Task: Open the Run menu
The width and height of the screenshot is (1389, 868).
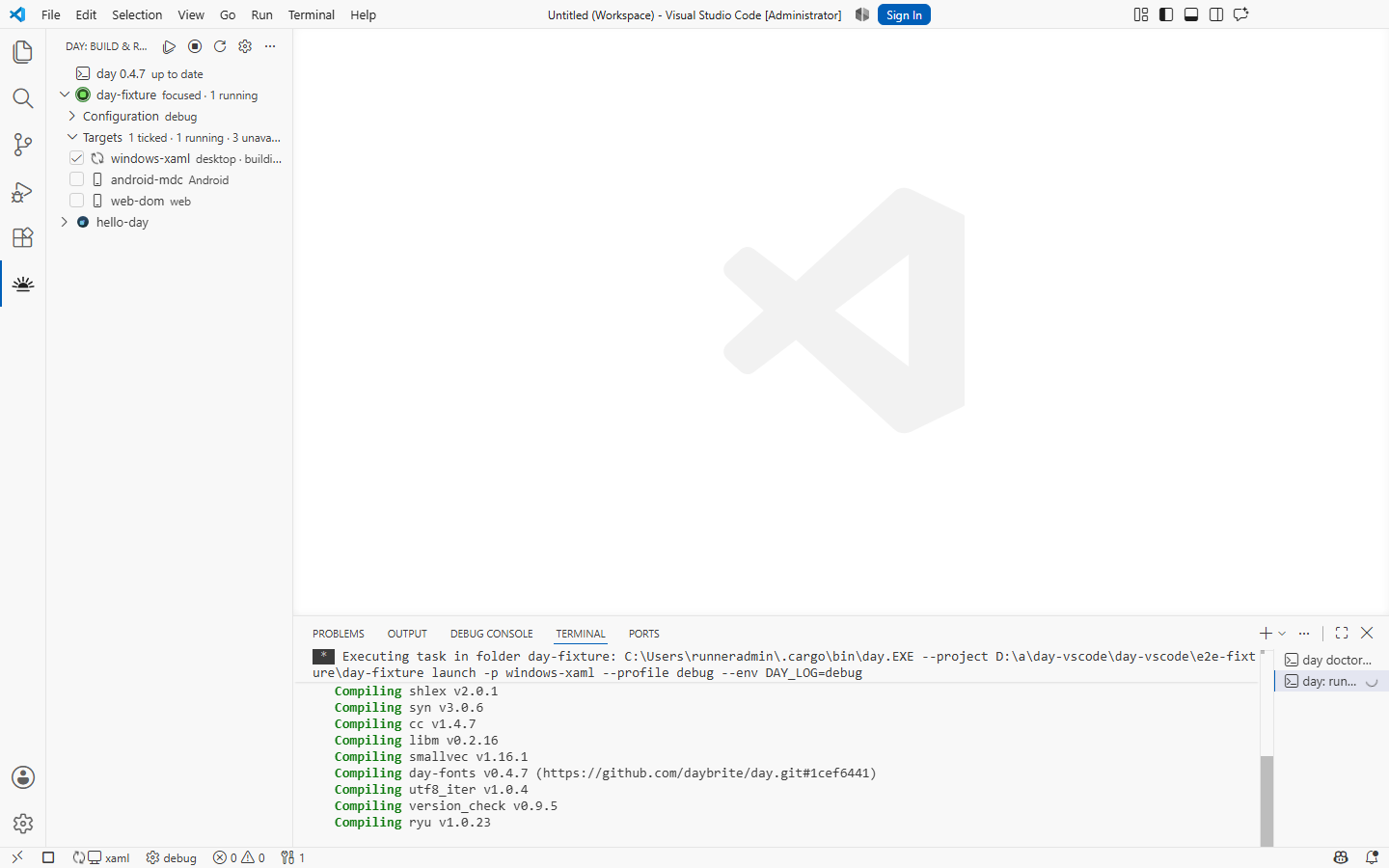Action: (x=261, y=14)
